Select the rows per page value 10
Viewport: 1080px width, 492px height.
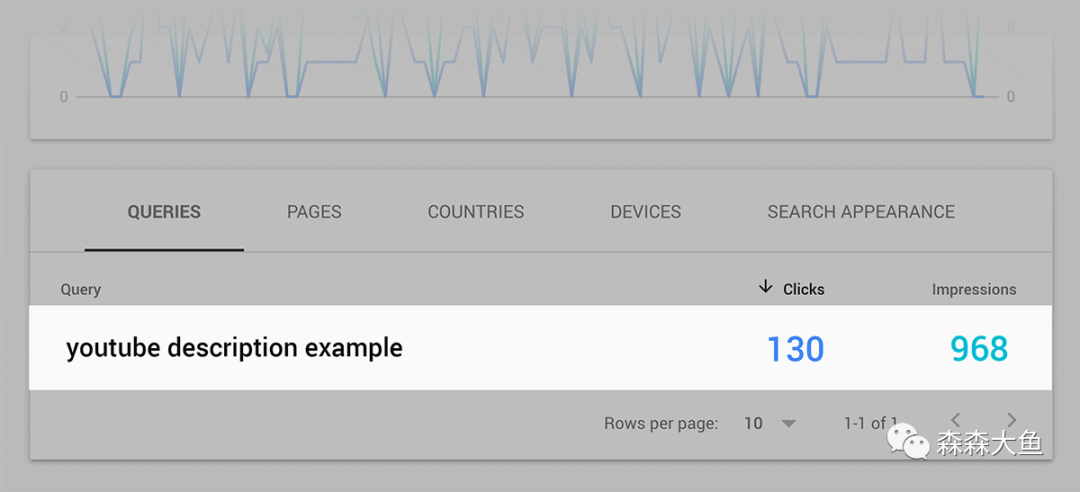(x=753, y=423)
